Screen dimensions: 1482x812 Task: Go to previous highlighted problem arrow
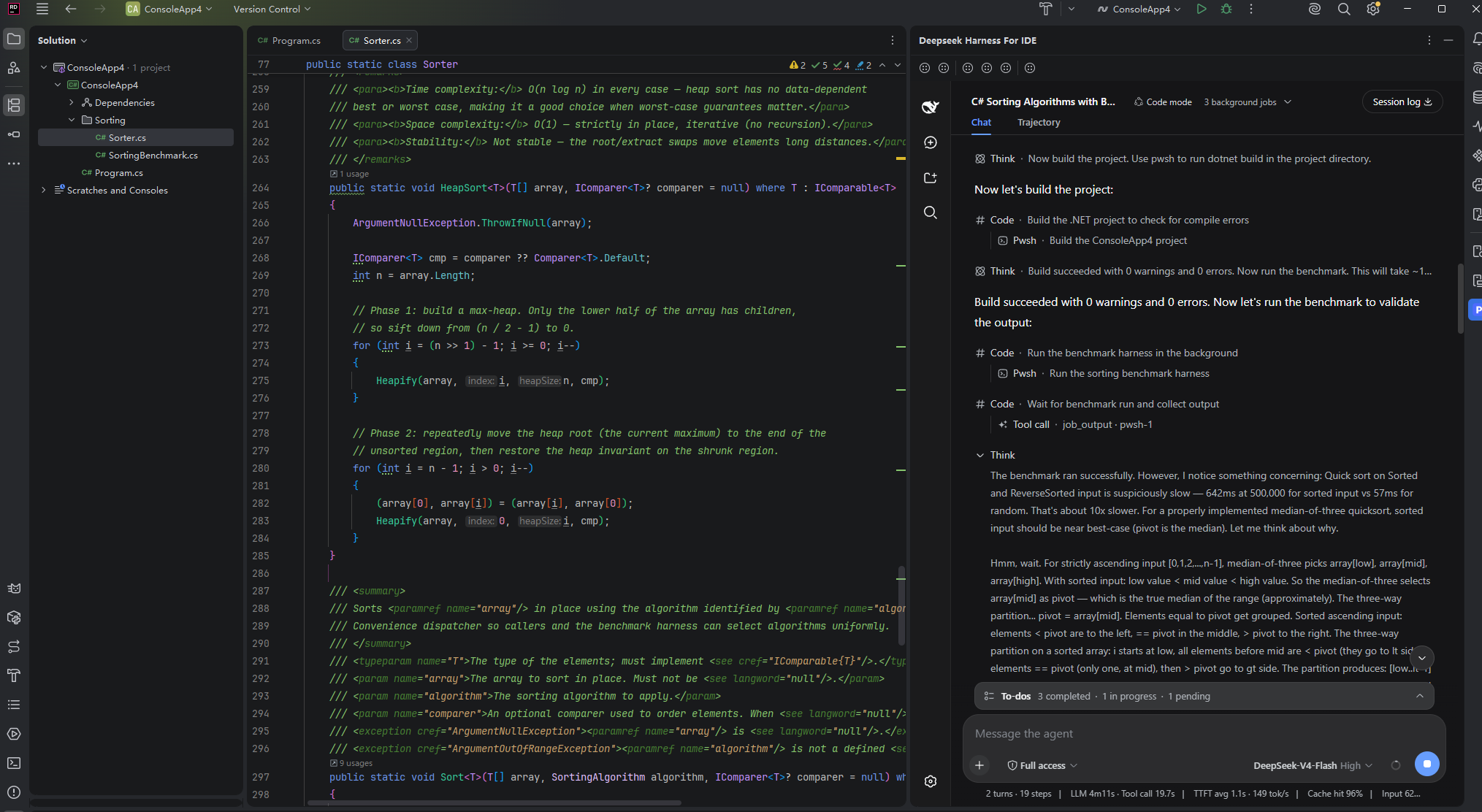[882, 65]
